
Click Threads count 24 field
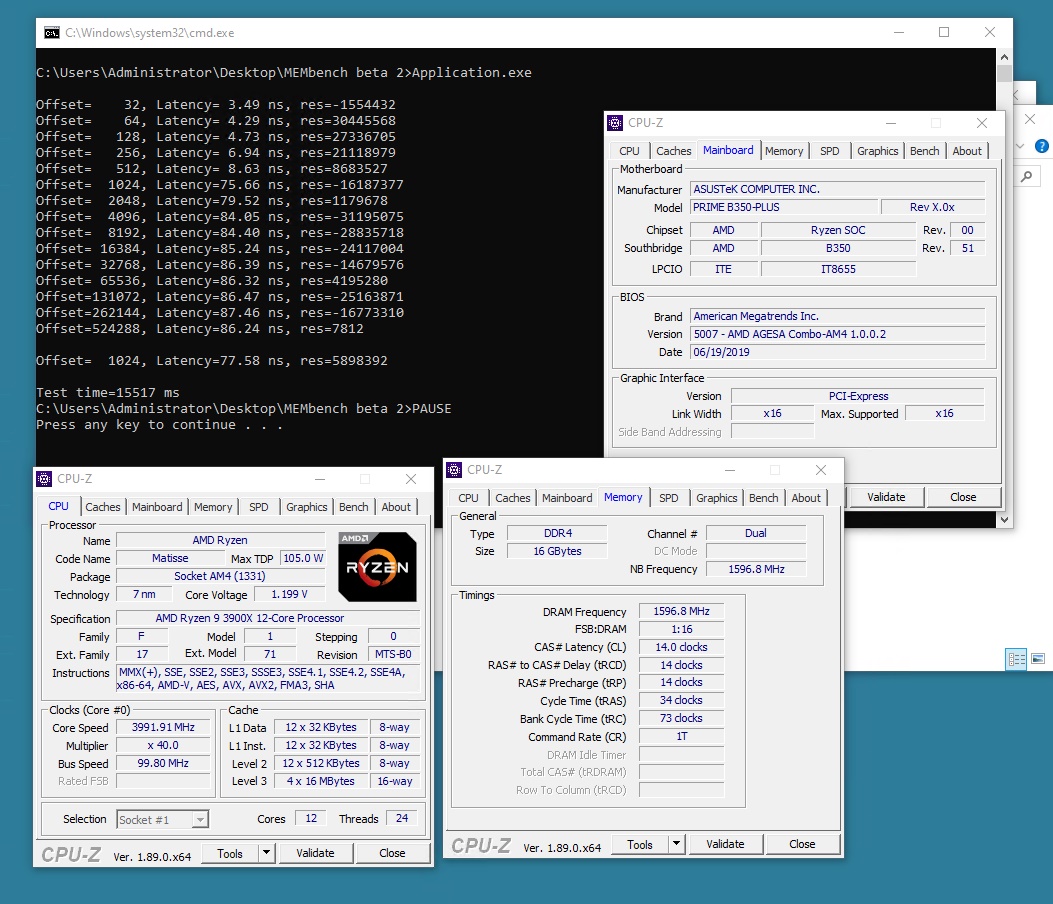(x=402, y=819)
